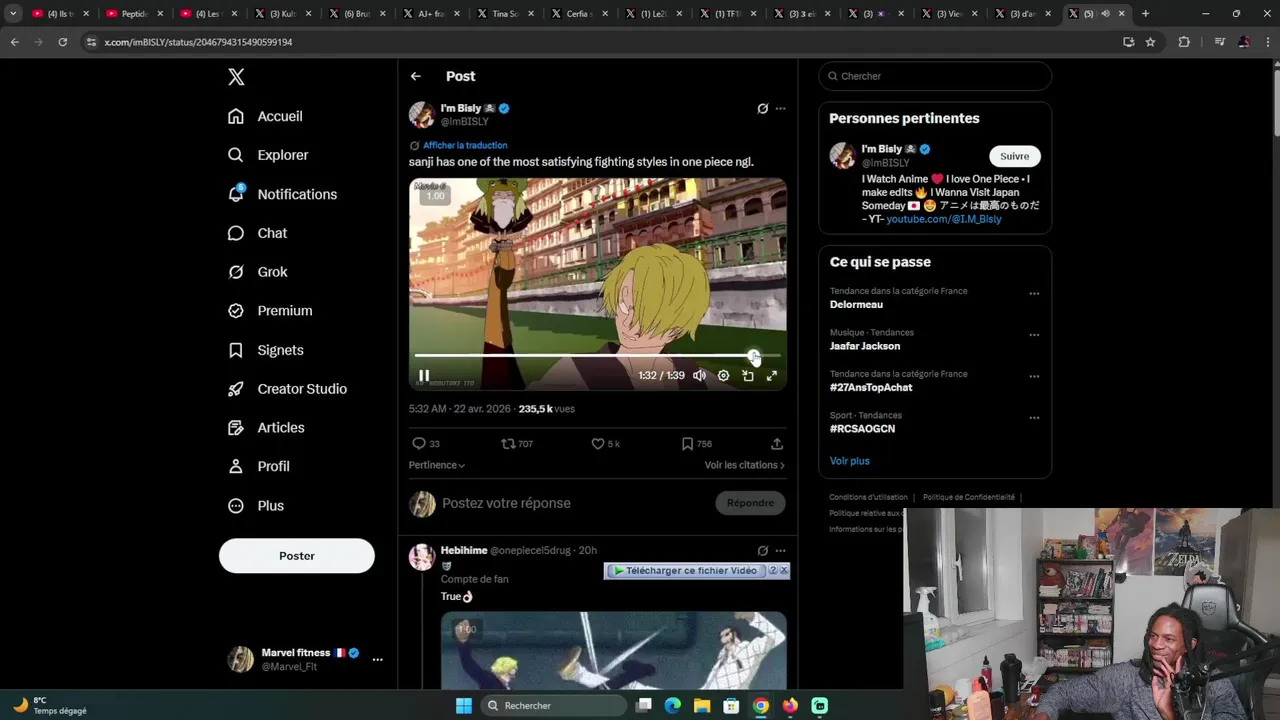
Task: Click Grok icon on I'm Bisly post
Action: (762, 108)
